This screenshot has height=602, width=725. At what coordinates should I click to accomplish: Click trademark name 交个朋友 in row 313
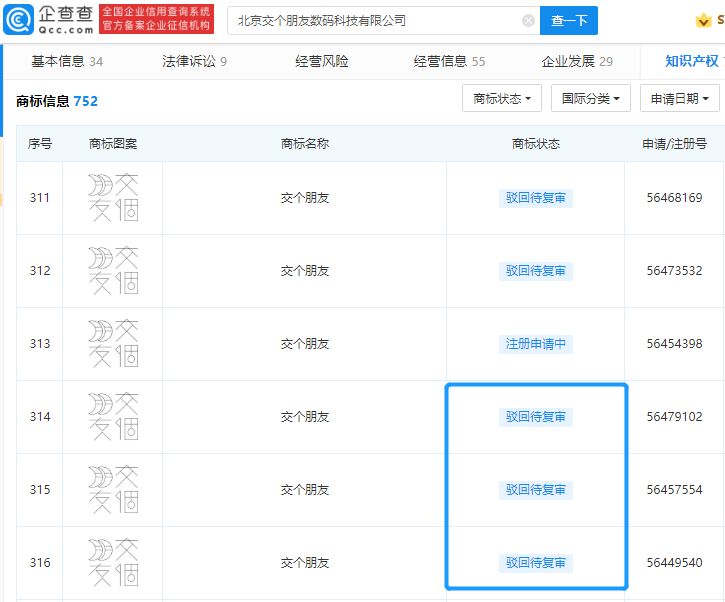pos(305,344)
